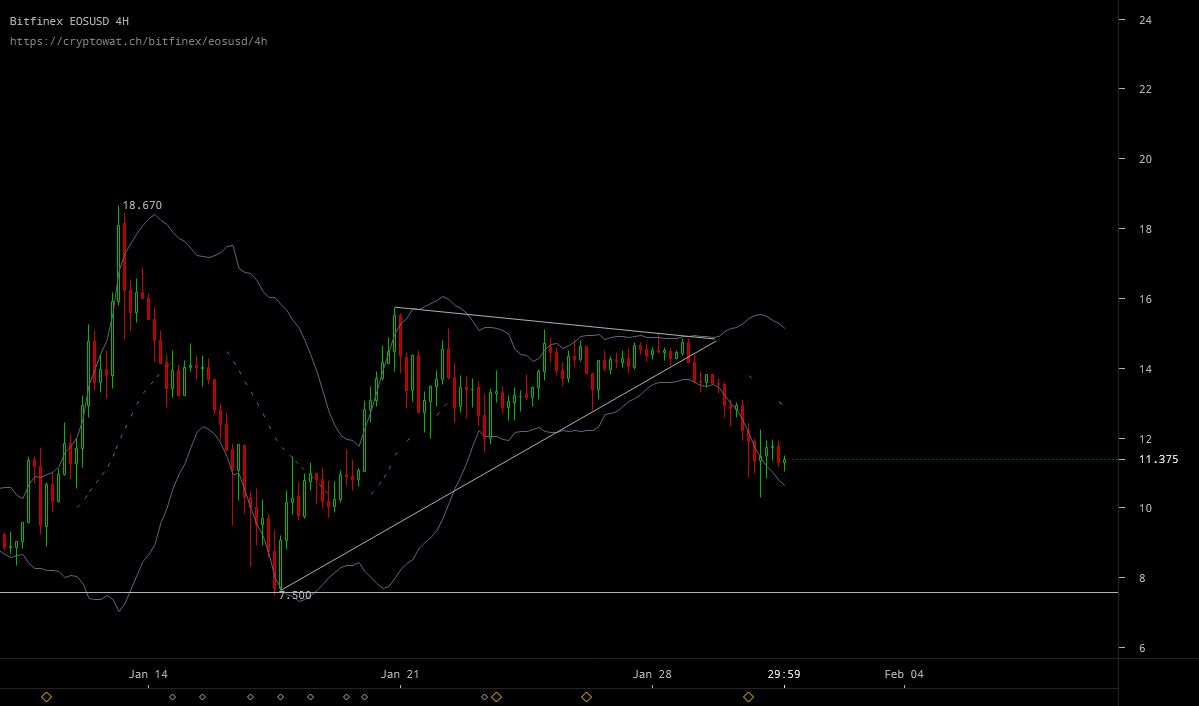Image resolution: width=1199 pixels, height=706 pixels.
Task: Click the 18.670 high price label
Action: point(142,205)
